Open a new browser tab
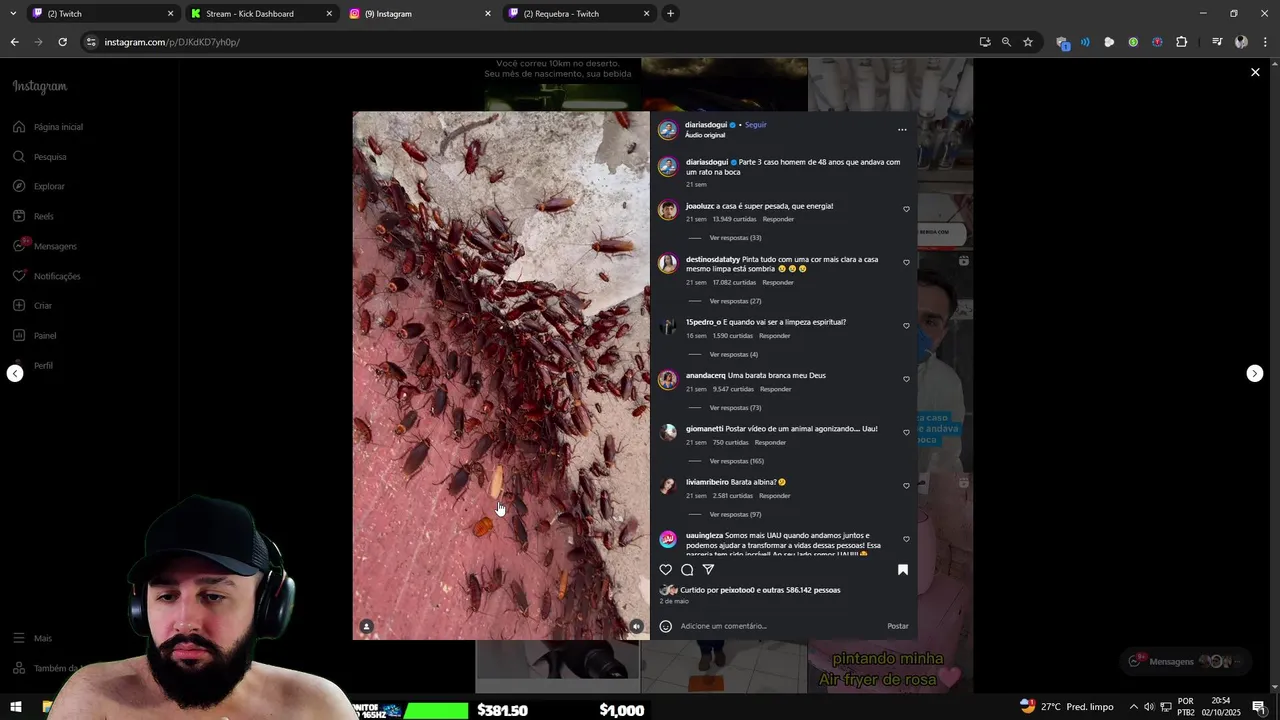 click(670, 14)
